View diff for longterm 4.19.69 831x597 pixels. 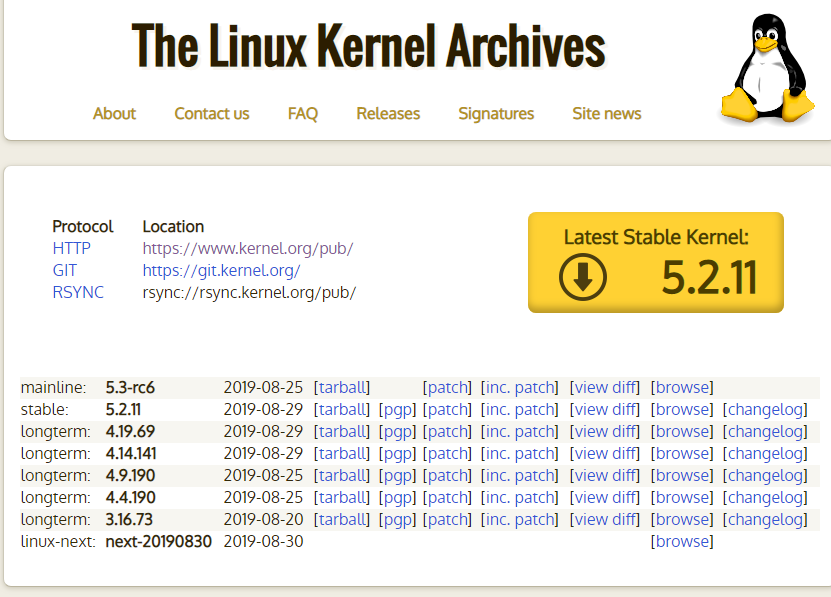pyautogui.click(x=605, y=432)
